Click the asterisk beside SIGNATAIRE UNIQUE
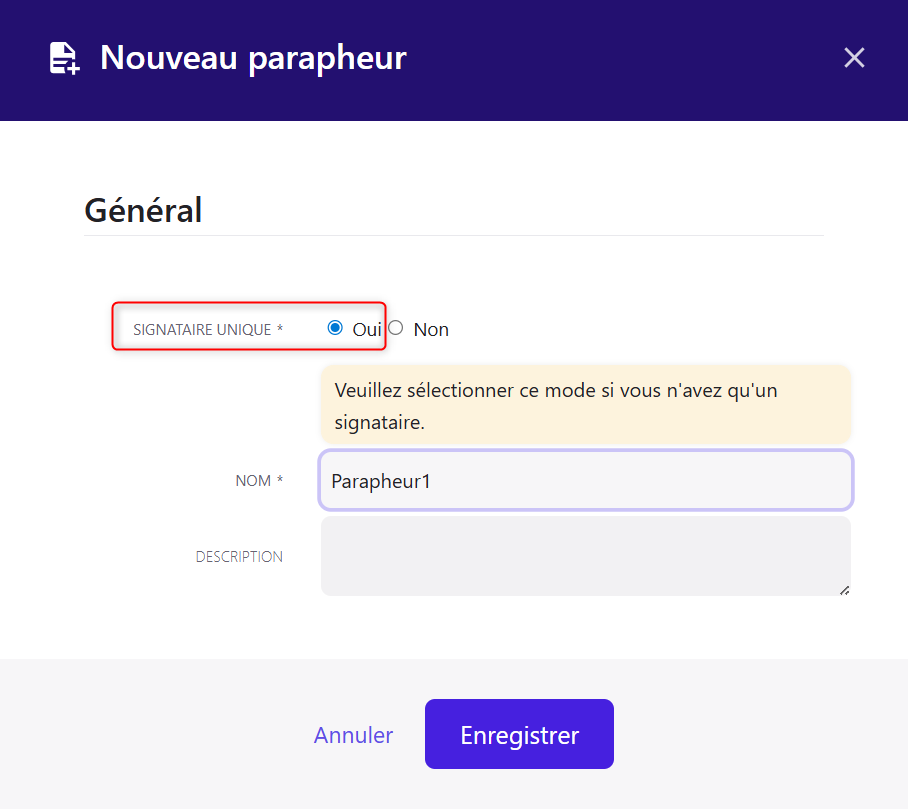Screen dimensions: 908x809 pos(280,328)
